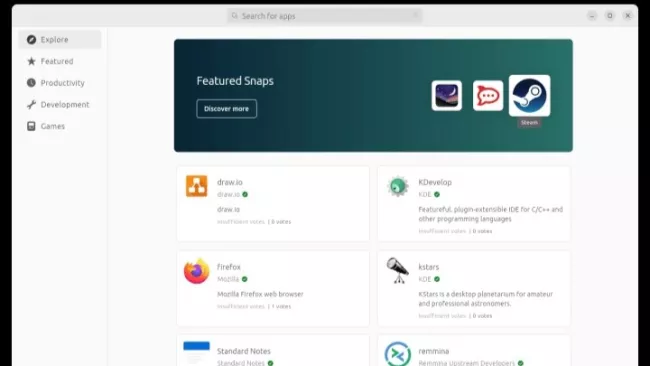Click the Firefox logo icon
The width and height of the screenshot is (650, 366).
196,271
